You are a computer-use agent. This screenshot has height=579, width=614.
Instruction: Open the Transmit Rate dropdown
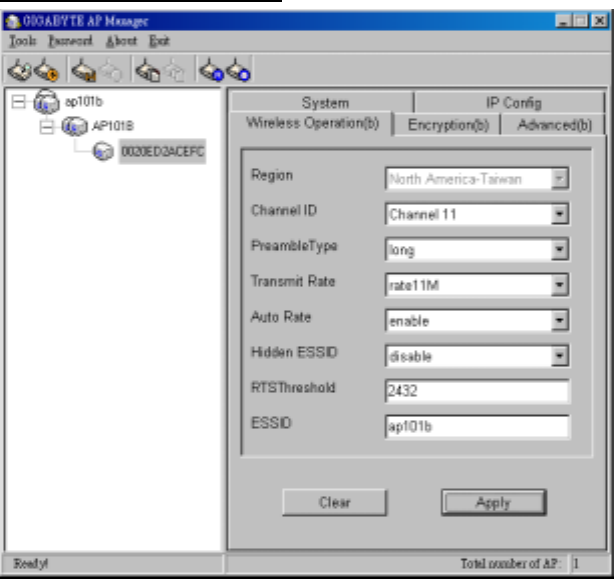coord(560,285)
